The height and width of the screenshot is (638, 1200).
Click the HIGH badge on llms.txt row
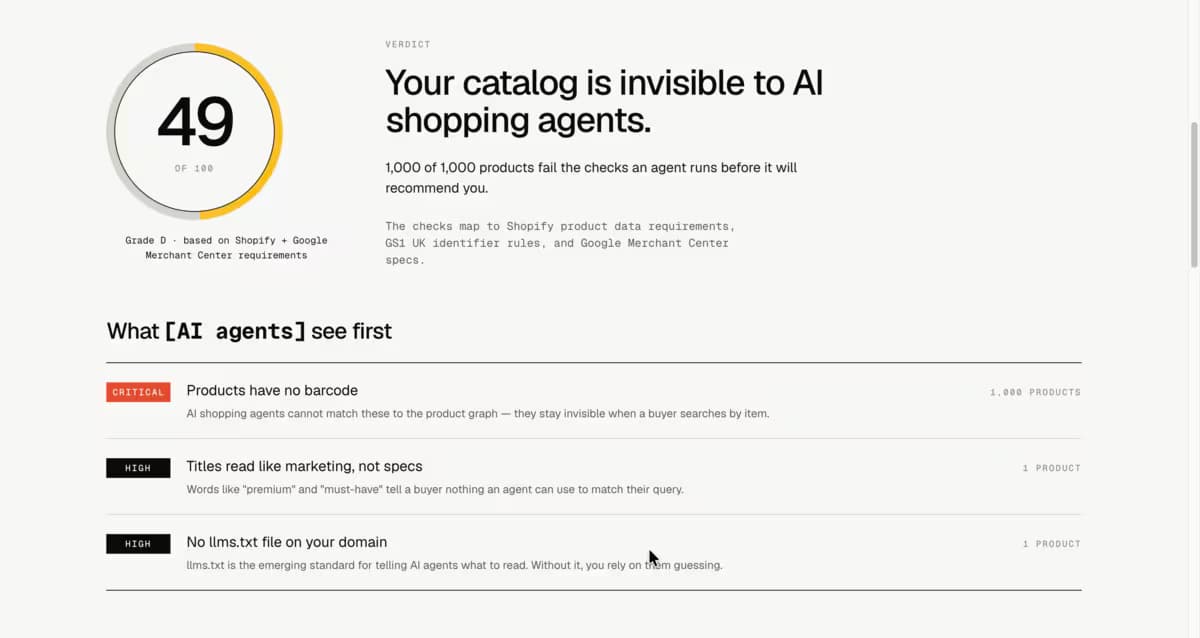(x=137, y=543)
